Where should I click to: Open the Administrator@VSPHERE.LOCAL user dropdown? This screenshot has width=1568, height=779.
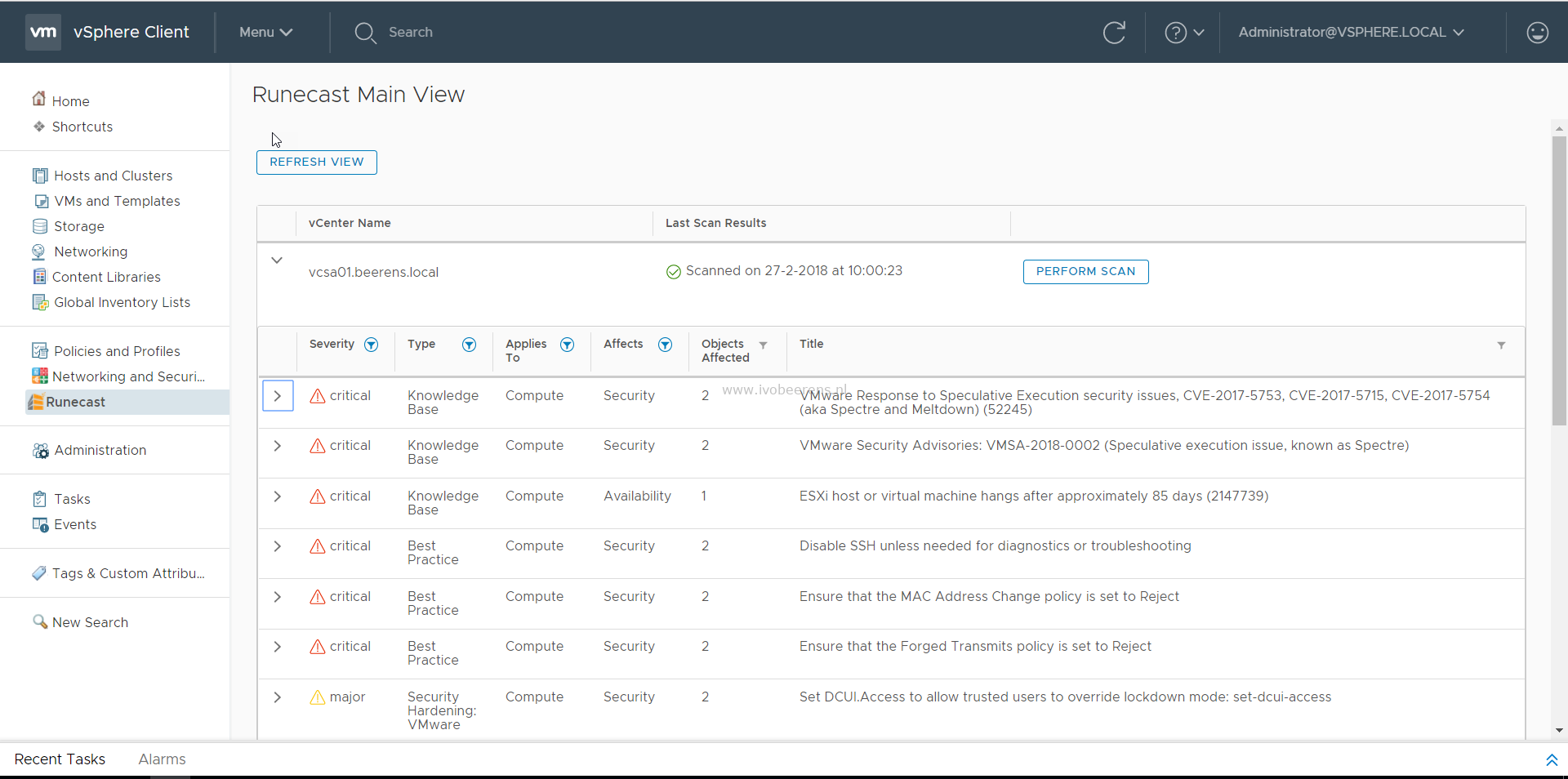[1352, 33]
